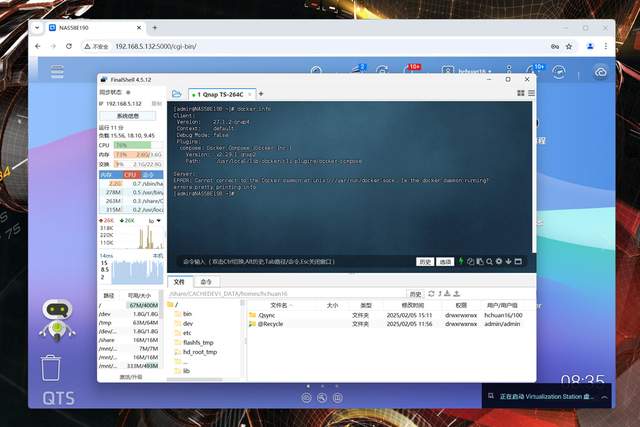Open the QTS main menu hamburger

pyautogui.click(x=58, y=72)
